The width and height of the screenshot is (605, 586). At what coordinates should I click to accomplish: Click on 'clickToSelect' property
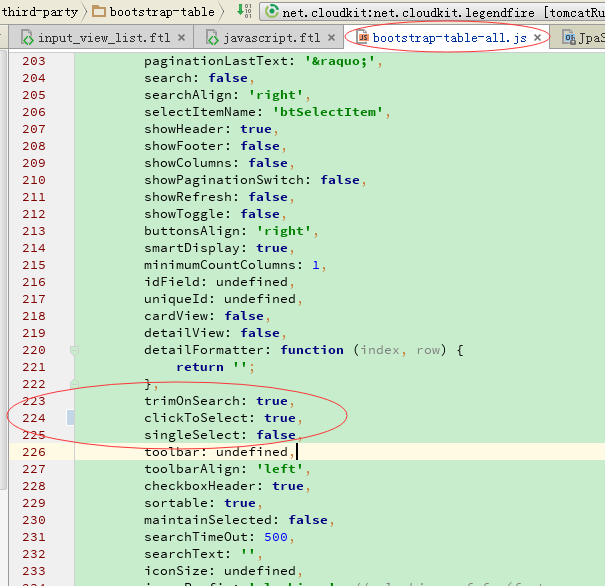pyautogui.click(x=196, y=418)
